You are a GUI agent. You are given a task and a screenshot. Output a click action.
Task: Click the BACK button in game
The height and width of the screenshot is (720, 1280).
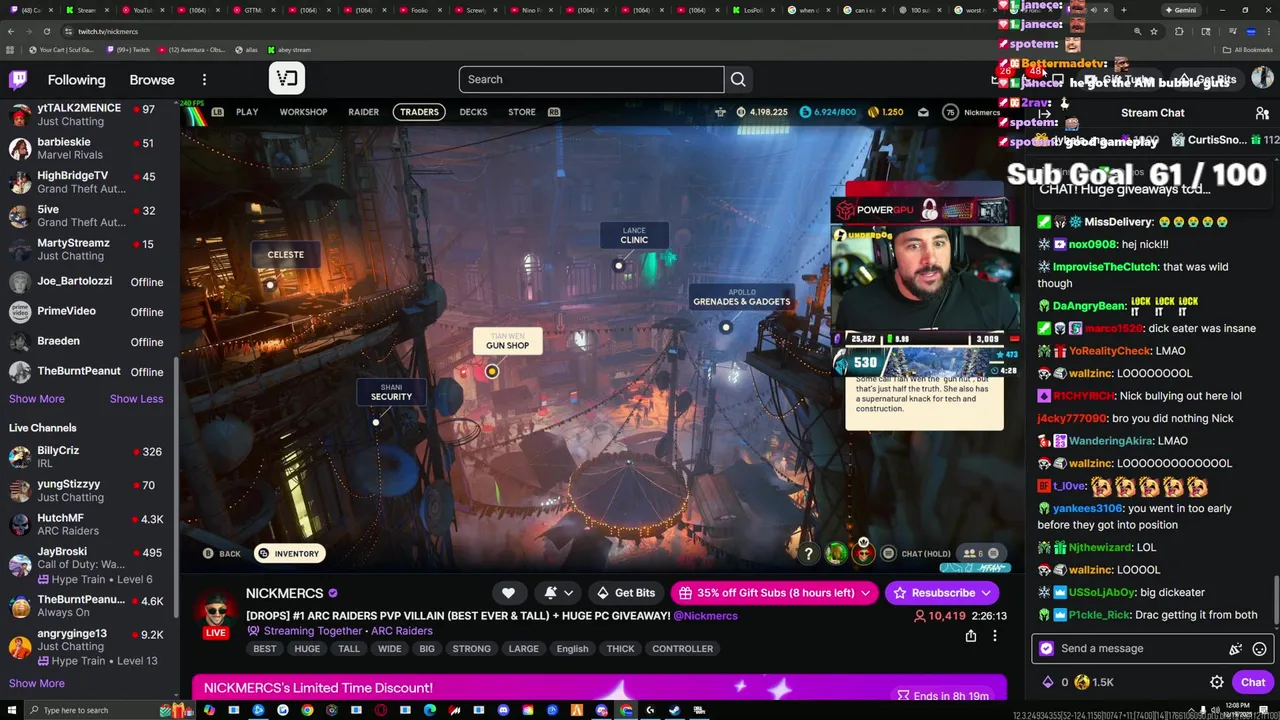point(222,553)
